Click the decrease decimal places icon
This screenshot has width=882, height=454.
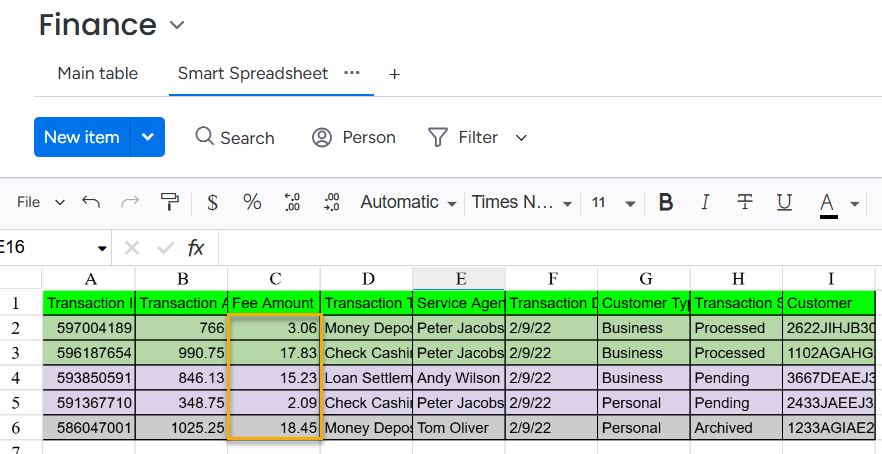point(292,202)
